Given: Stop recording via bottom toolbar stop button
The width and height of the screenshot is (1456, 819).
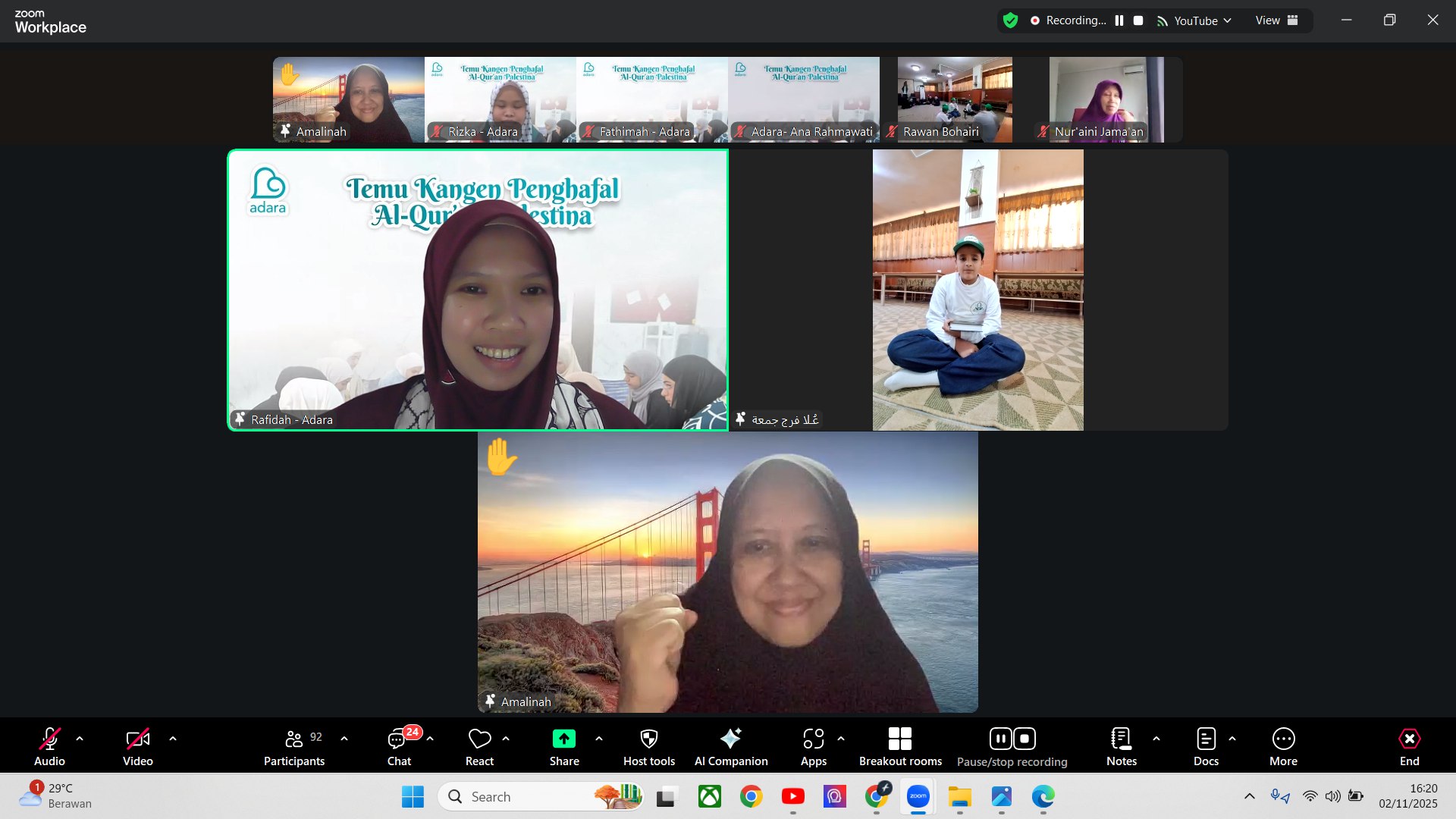Looking at the screenshot, I should [x=1025, y=739].
